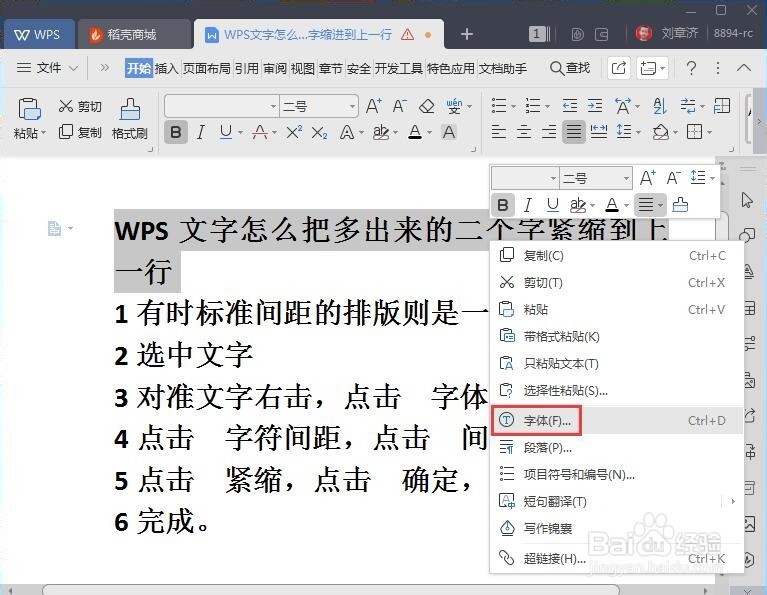Click the phonetic guide (wén) icon

(x=454, y=106)
